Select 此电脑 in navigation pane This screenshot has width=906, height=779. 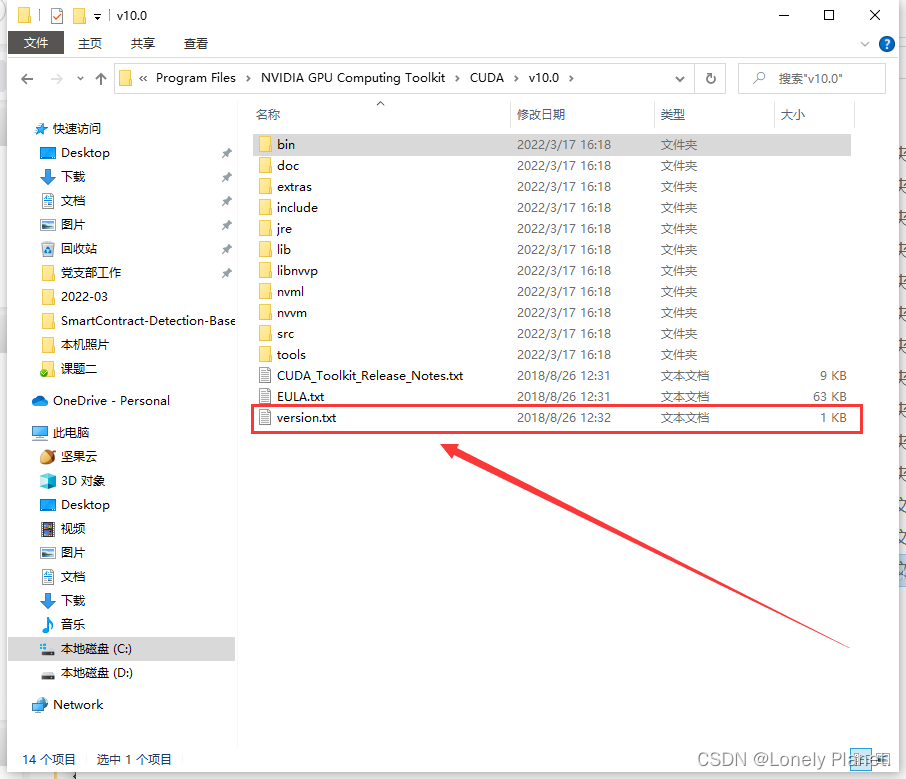[x=70, y=433]
